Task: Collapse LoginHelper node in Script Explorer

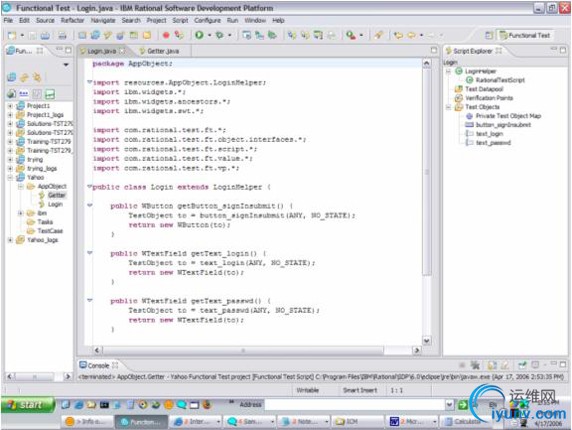Action: coord(448,71)
